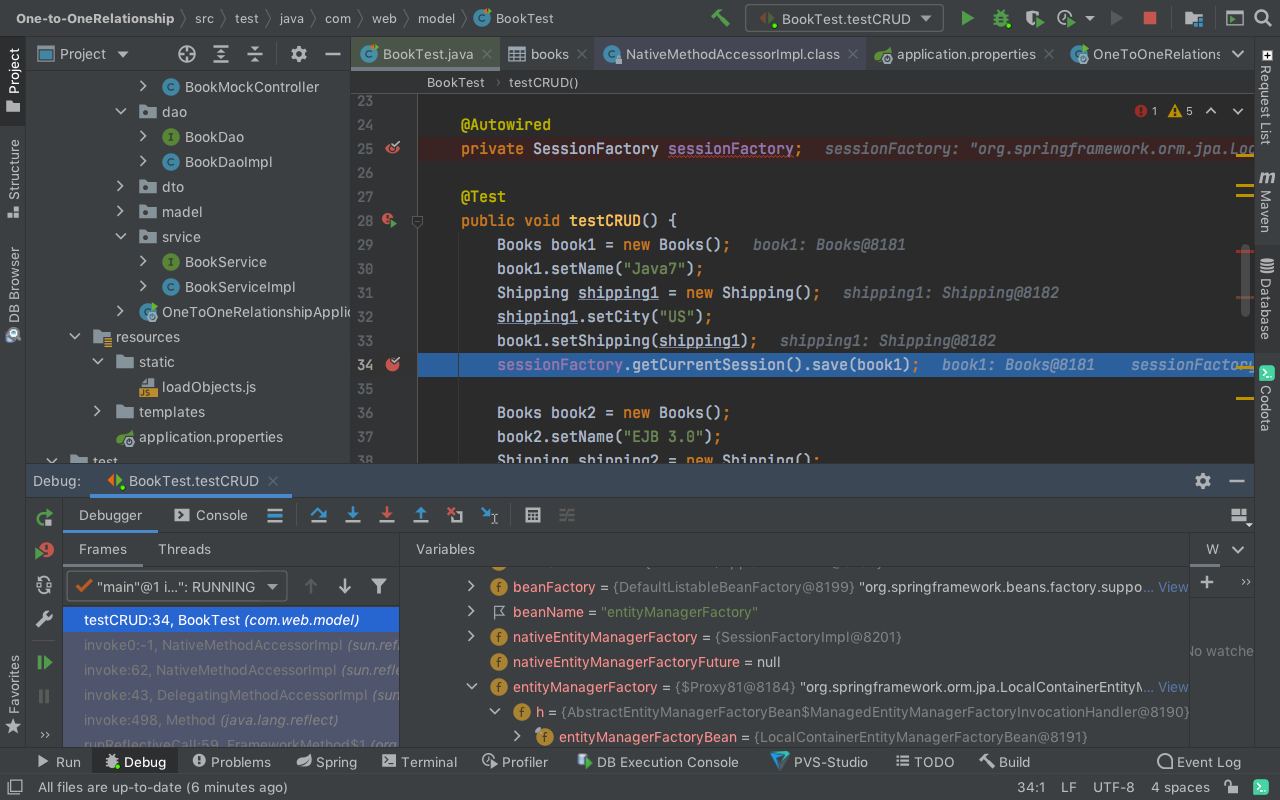Click Force Step Into red arrow icon

point(386,515)
